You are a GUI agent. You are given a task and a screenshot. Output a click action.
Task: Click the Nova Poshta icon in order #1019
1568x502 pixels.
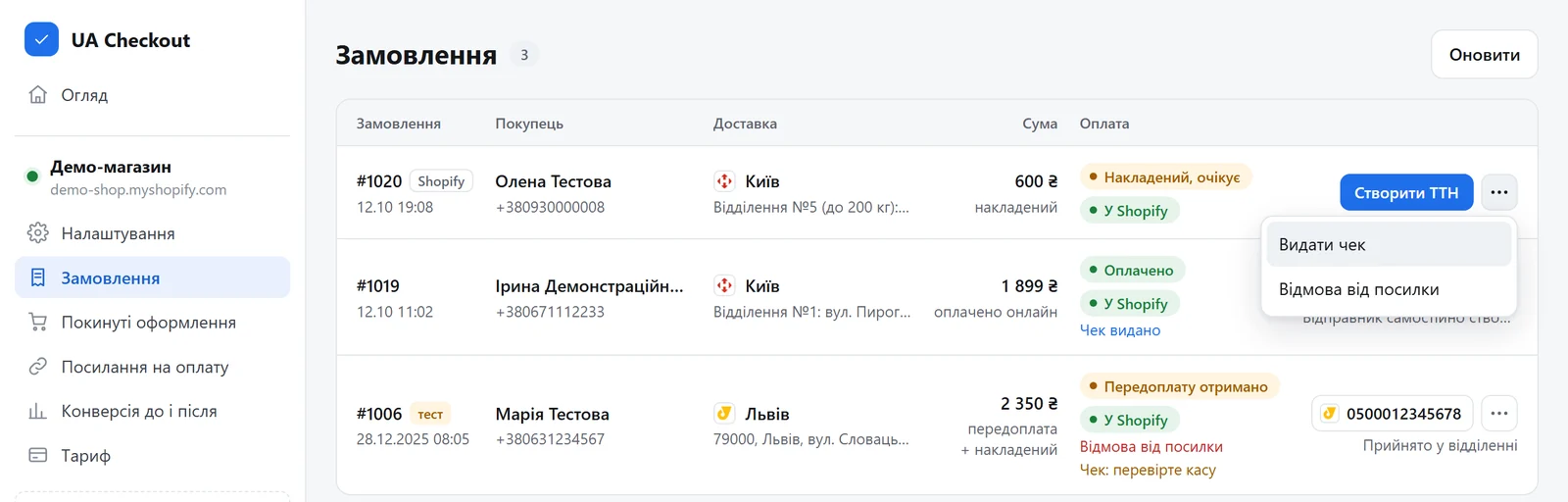[x=724, y=286]
